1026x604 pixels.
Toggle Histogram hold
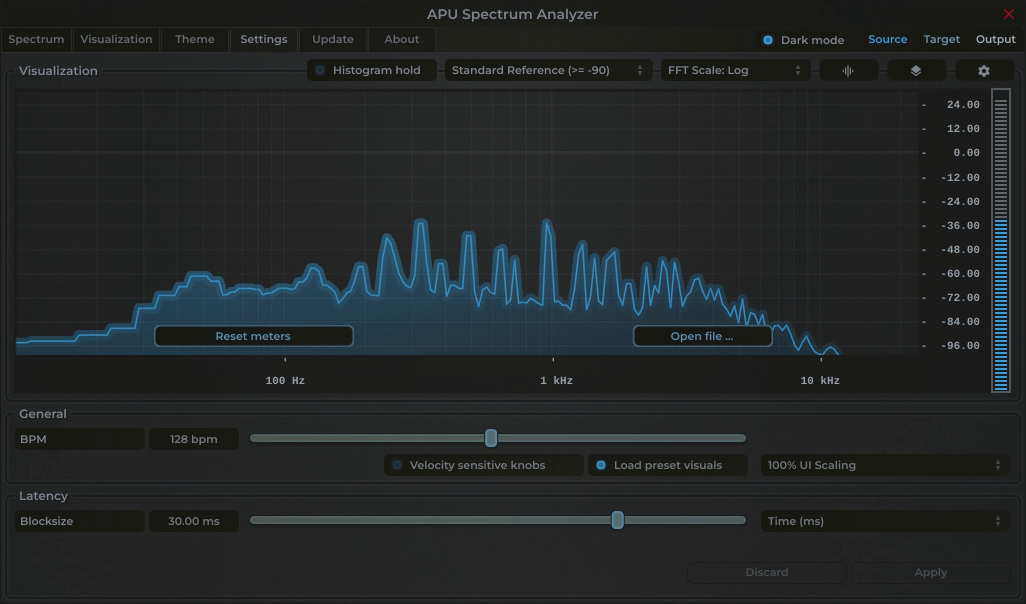coord(372,70)
